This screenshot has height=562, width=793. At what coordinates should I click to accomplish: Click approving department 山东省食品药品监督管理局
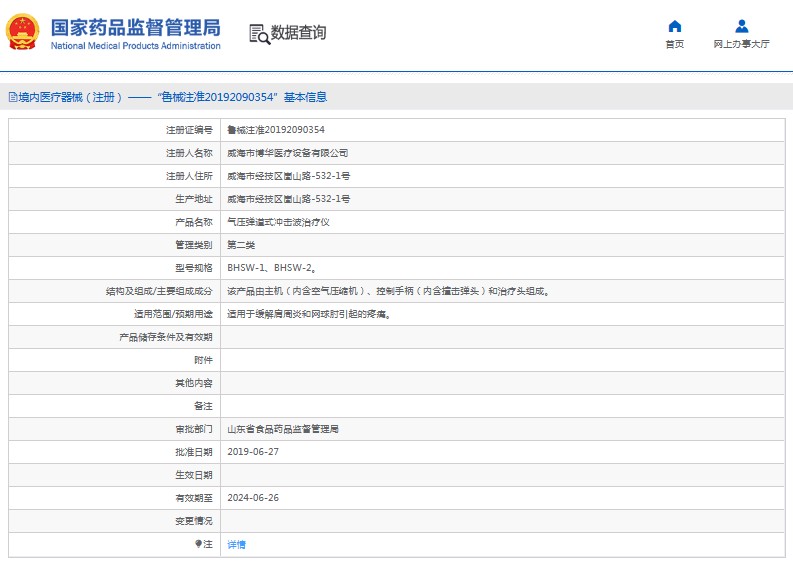pos(283,429)
